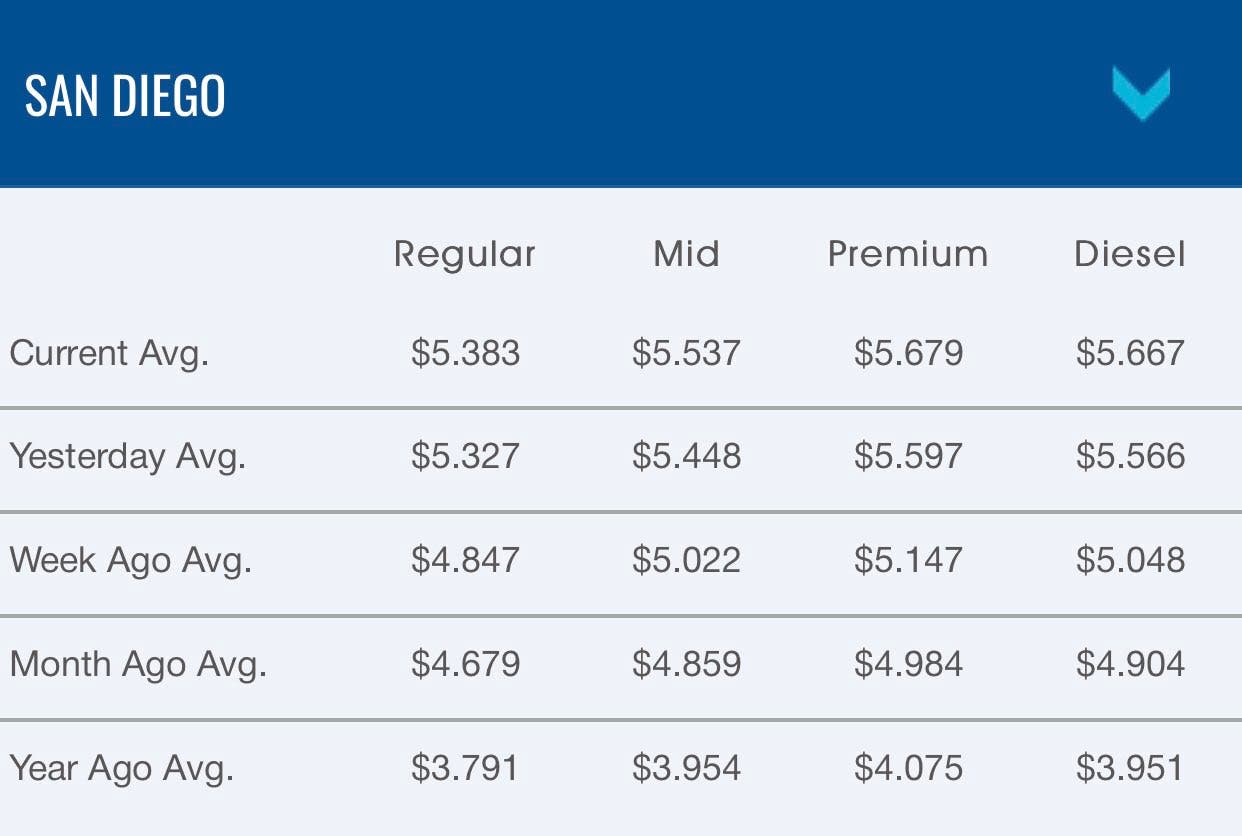Click week ago Regular price $4.847
The image size is (1242, 836).
465,560
